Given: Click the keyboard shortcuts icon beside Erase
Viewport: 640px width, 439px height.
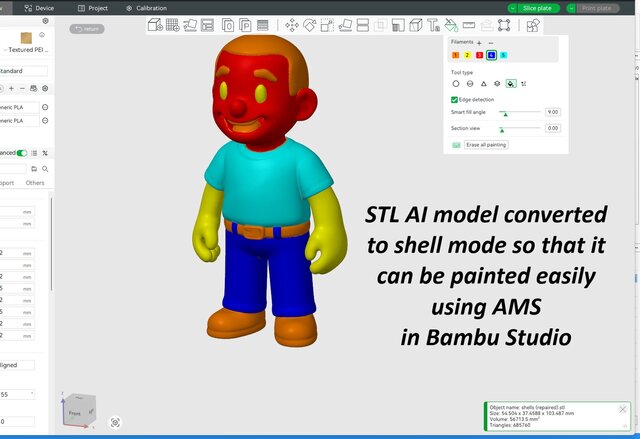Looking at the screenshot, I should pos(456,145).
